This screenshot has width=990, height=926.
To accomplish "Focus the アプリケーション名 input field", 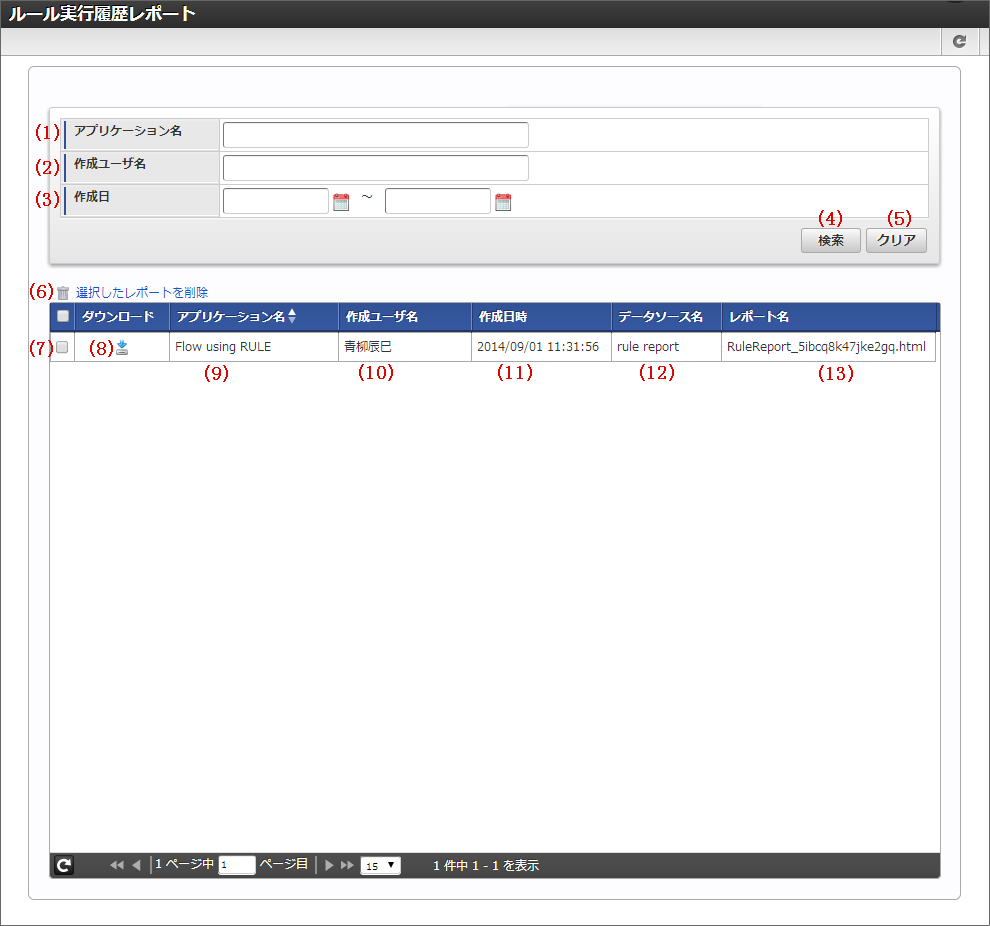I will tap(376, 135).
